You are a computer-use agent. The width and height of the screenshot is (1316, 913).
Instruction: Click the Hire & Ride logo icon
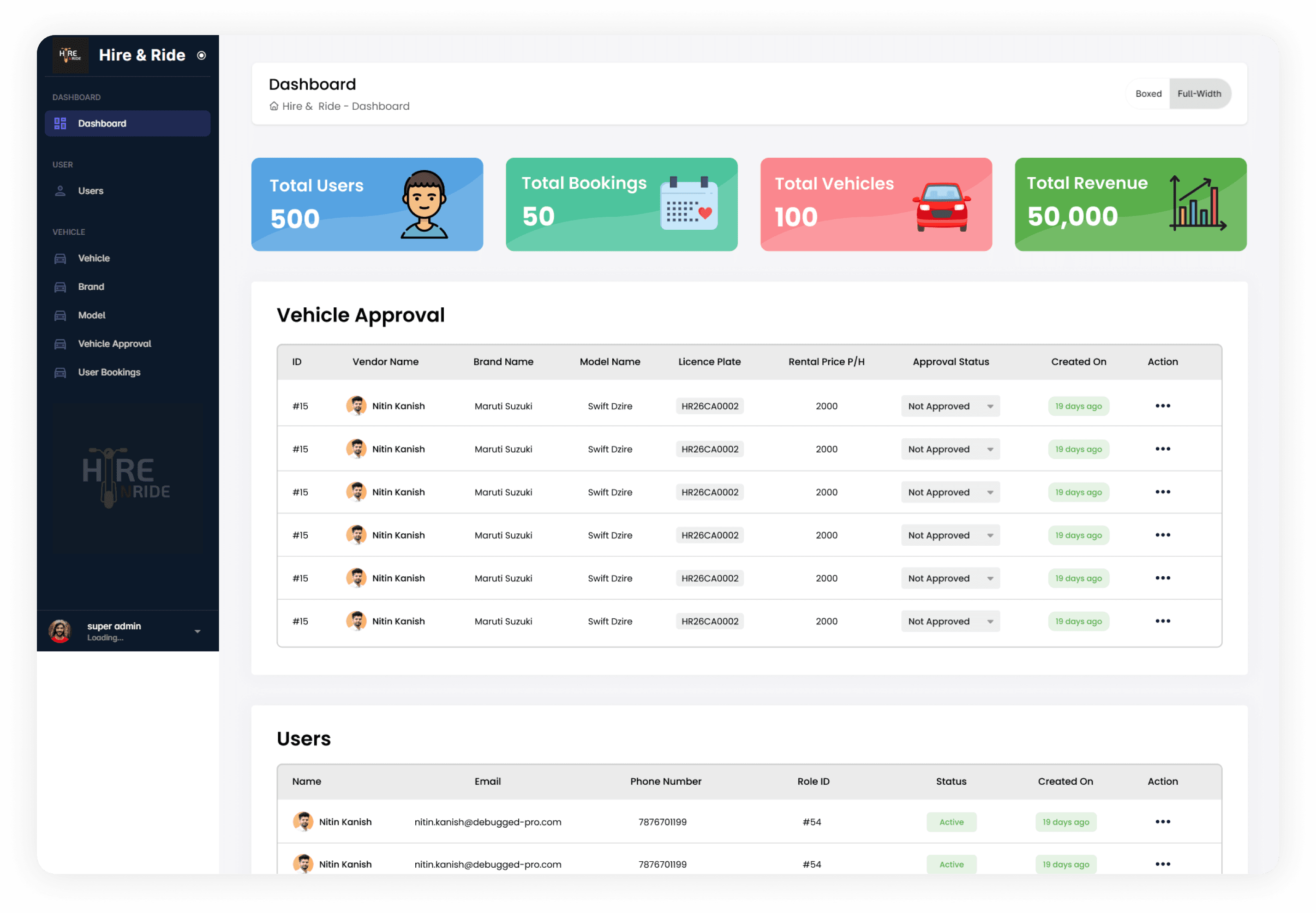coord(71,55)
